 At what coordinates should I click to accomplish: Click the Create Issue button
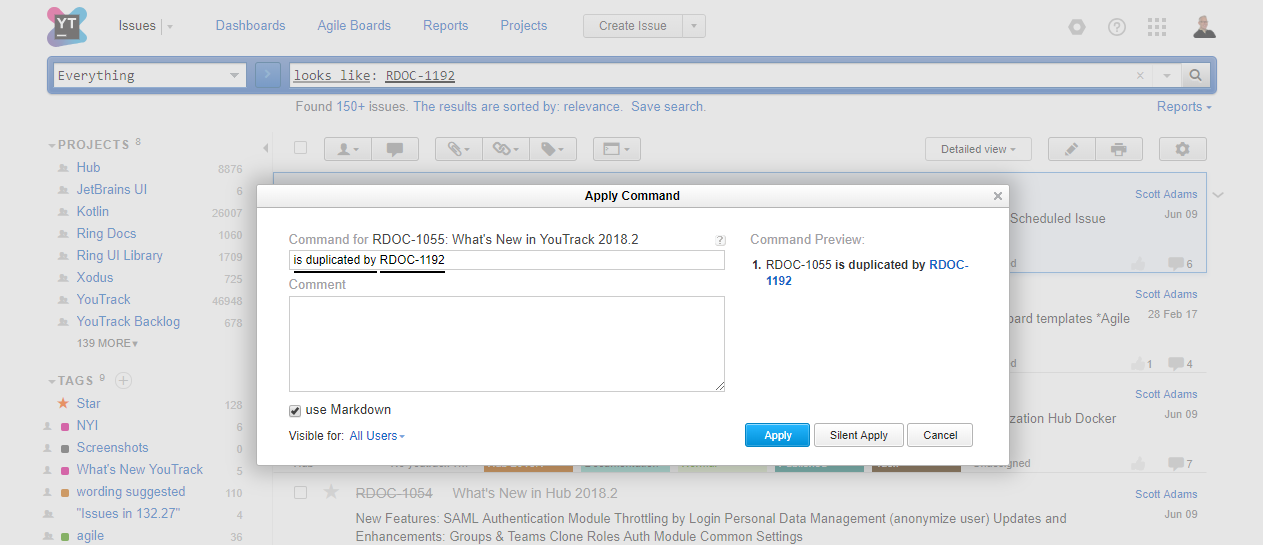click(x=633, y=26)
